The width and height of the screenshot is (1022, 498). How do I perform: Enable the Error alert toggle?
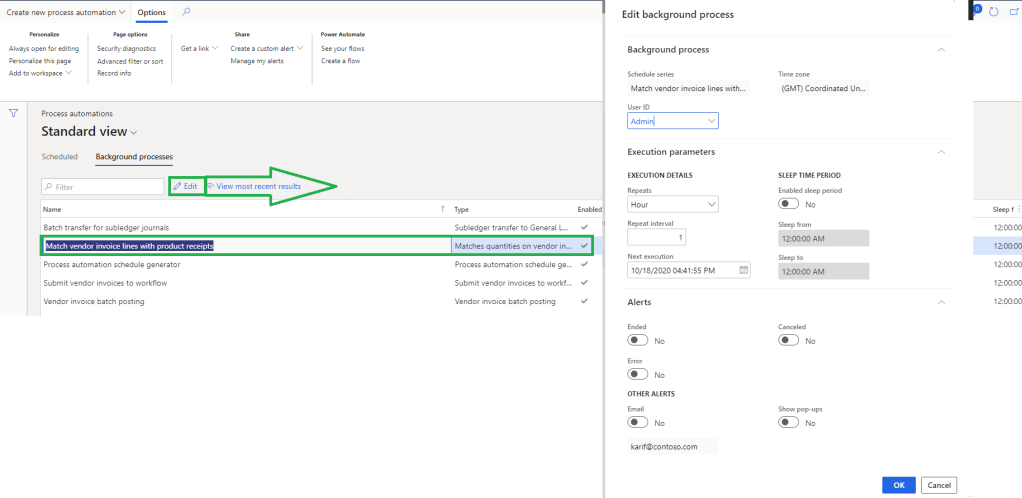637,375
